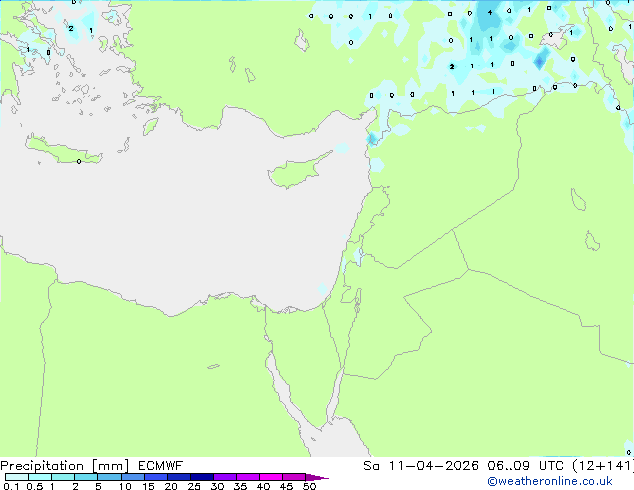Viewport: 634px width, 490px height.
Task: Click the 'ECMWF' model label
Action: tap(161, 466)
